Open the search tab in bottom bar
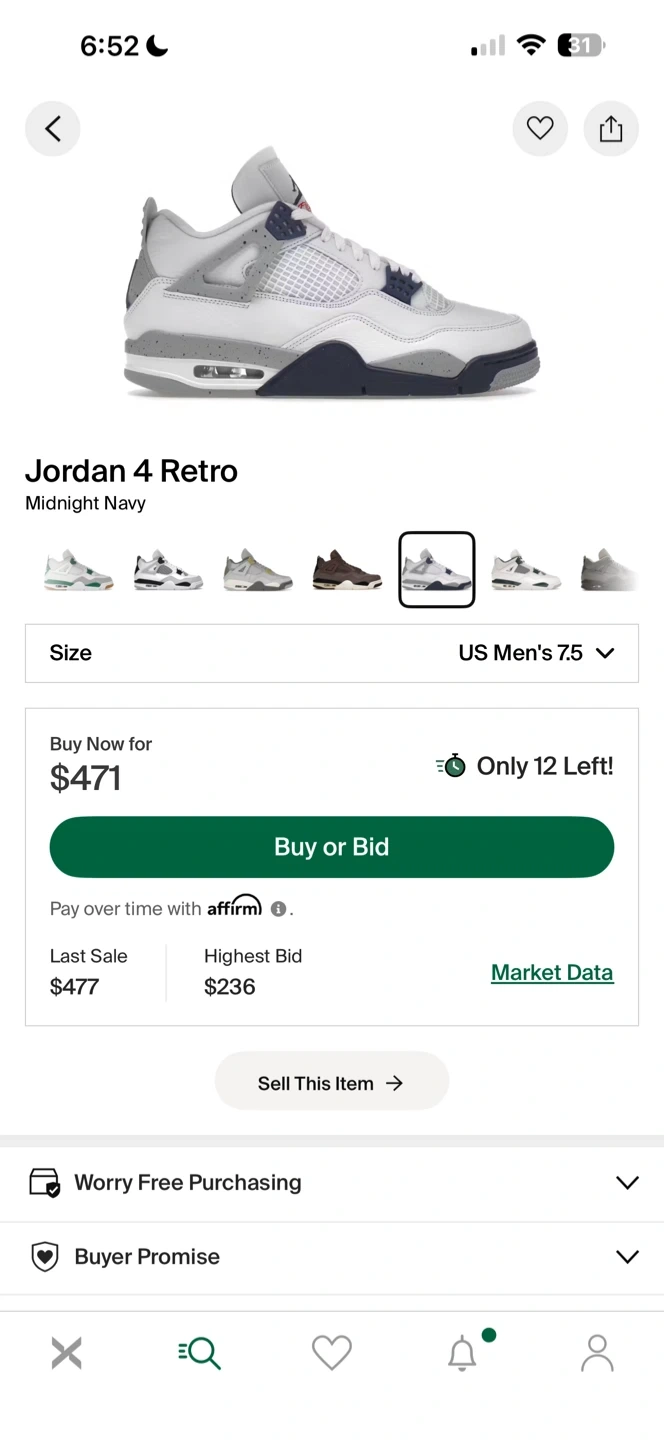The image size is (664, 1440). pos(199,1353)
